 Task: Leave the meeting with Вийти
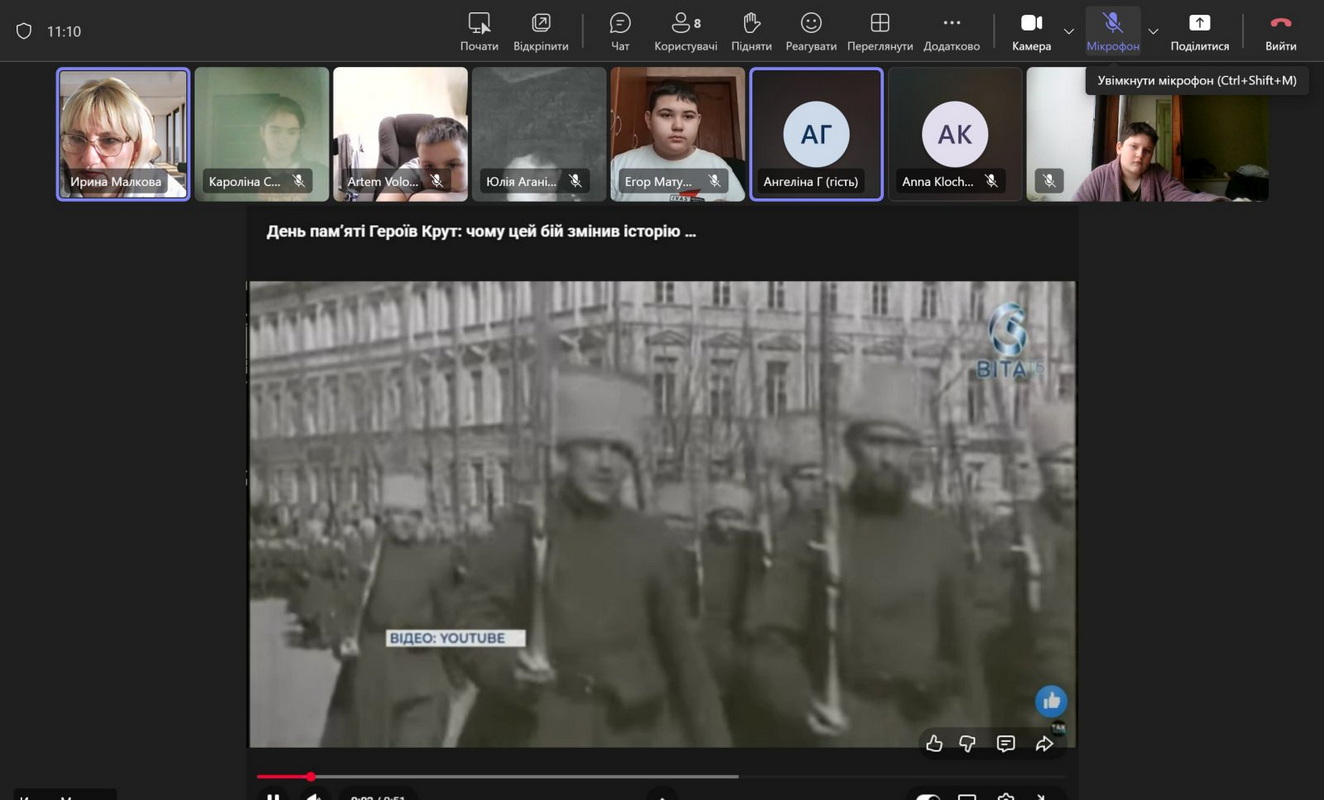tap(1280, 31)
